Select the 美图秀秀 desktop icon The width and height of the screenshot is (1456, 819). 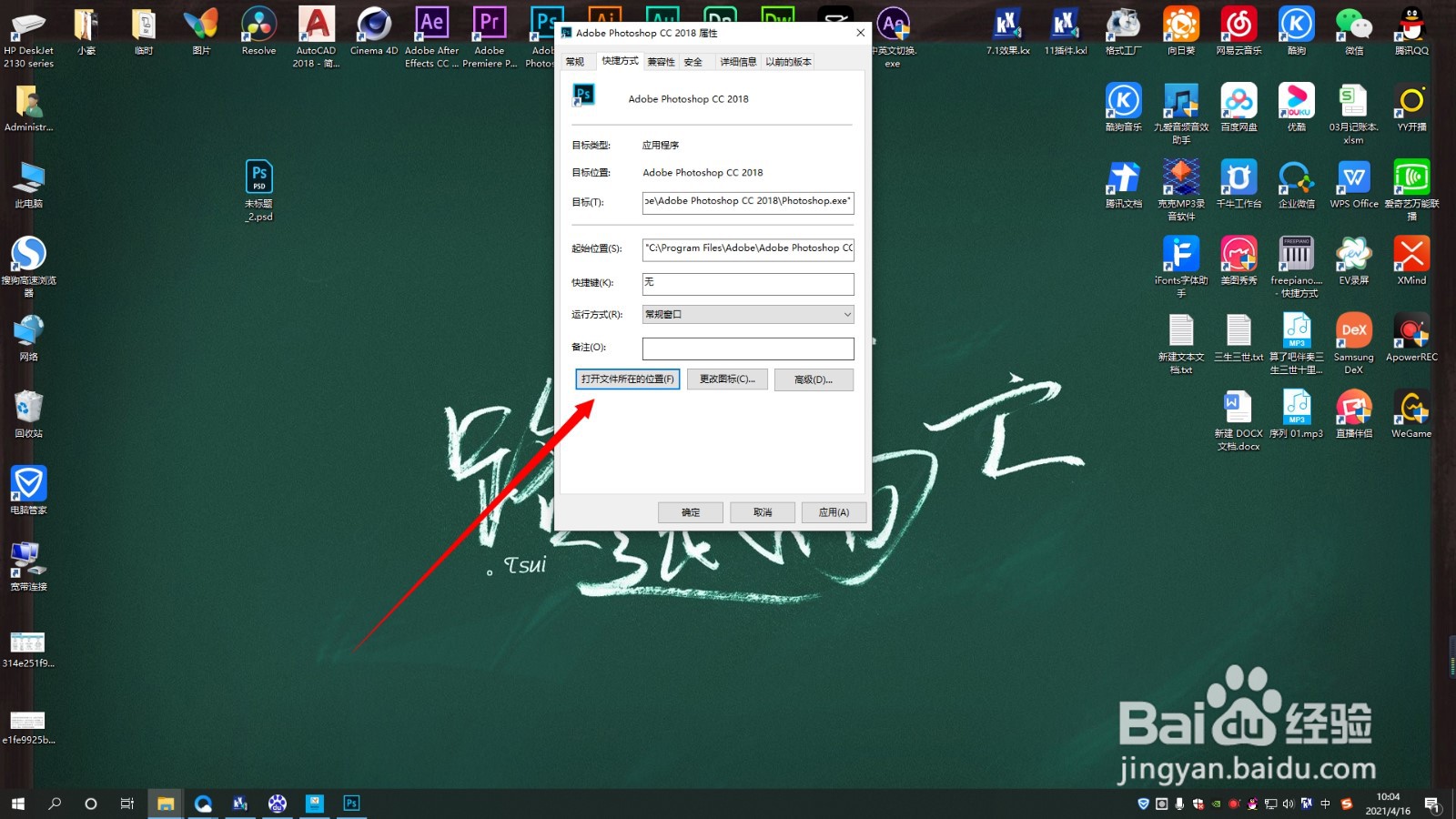pos(1239,262)
